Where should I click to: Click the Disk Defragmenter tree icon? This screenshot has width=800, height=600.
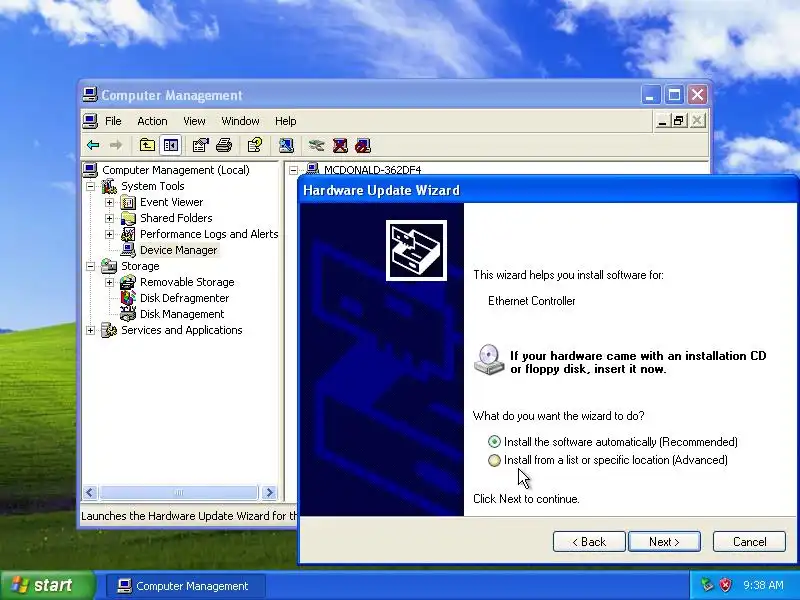point(128,298)
